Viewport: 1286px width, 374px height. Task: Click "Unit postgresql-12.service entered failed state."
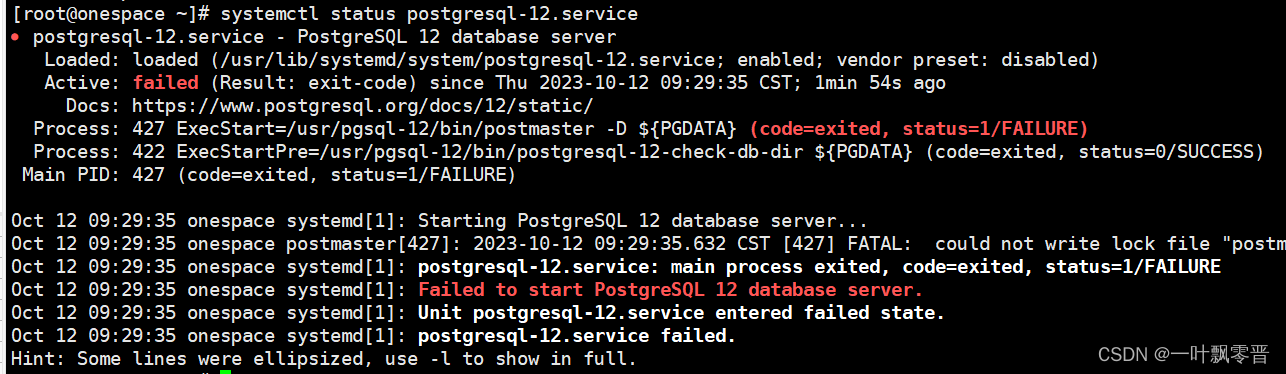[x=681, y=313]
